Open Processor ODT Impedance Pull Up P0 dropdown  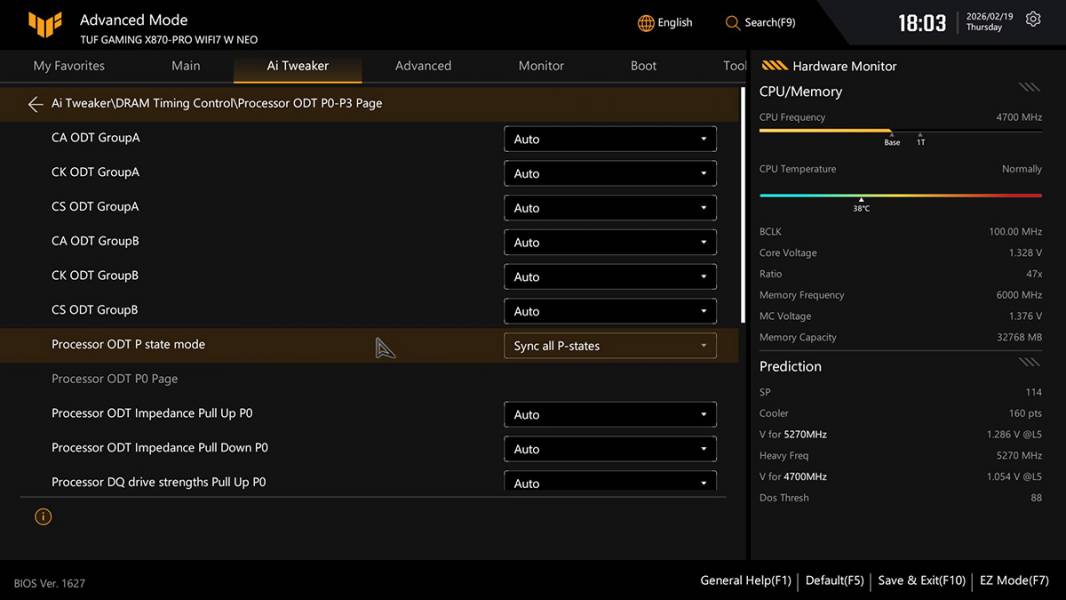pyautogui.click(x=610, y=415)
